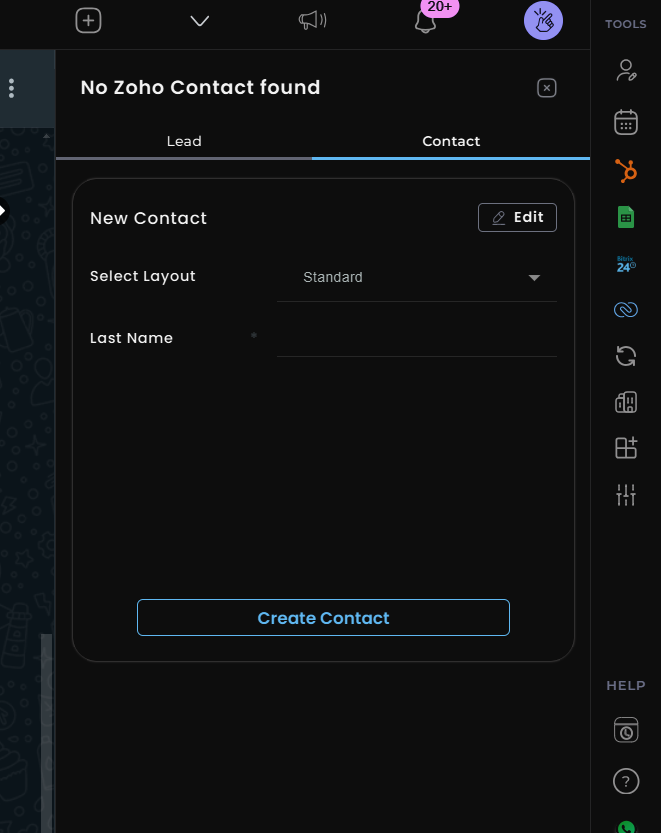Click the chat scrollbar thumb
The image size is (661, 833).
(47, 733)
